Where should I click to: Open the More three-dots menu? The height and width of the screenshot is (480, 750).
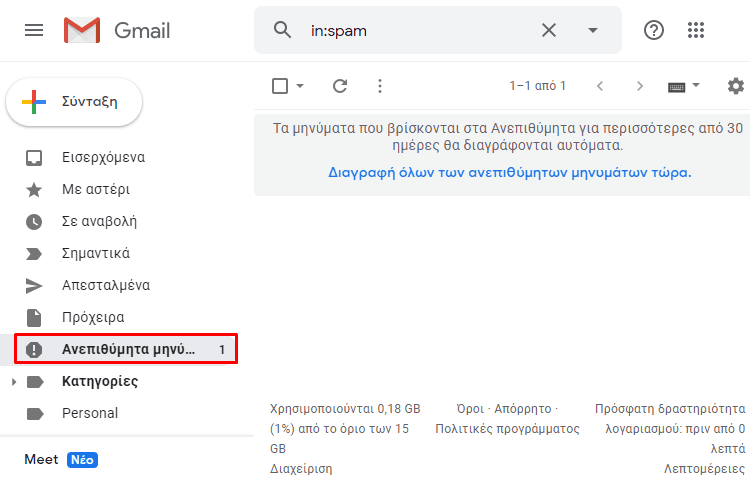click(380, 86)
